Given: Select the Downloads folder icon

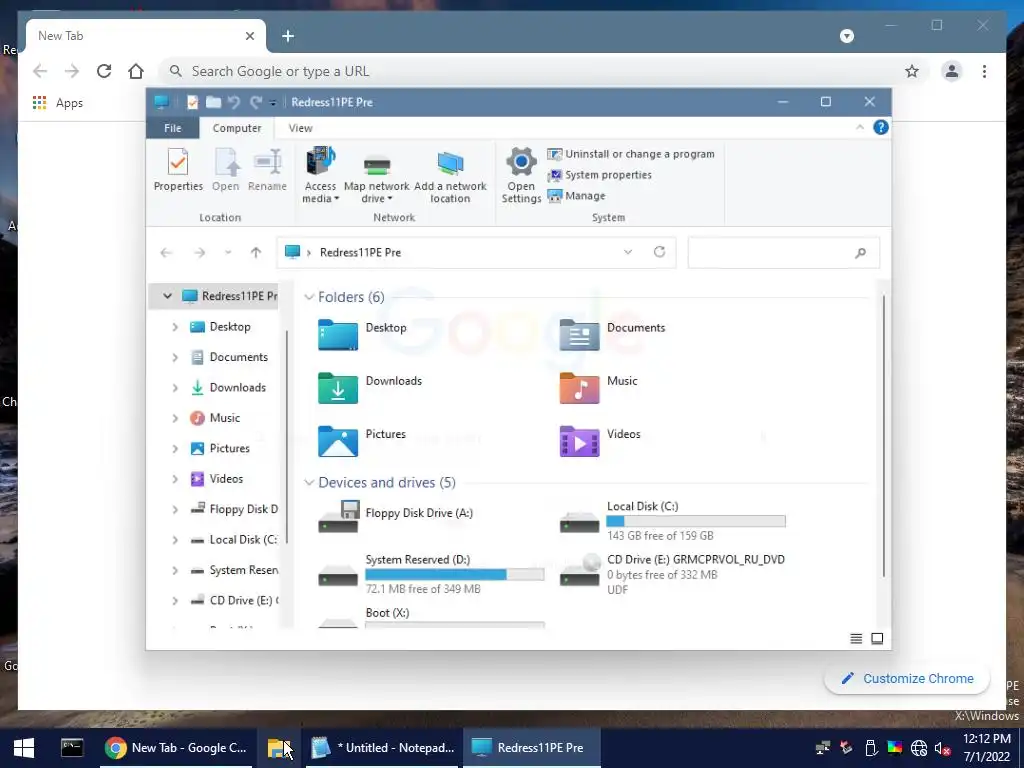Looking at the screenshot, I should (338, 388).
